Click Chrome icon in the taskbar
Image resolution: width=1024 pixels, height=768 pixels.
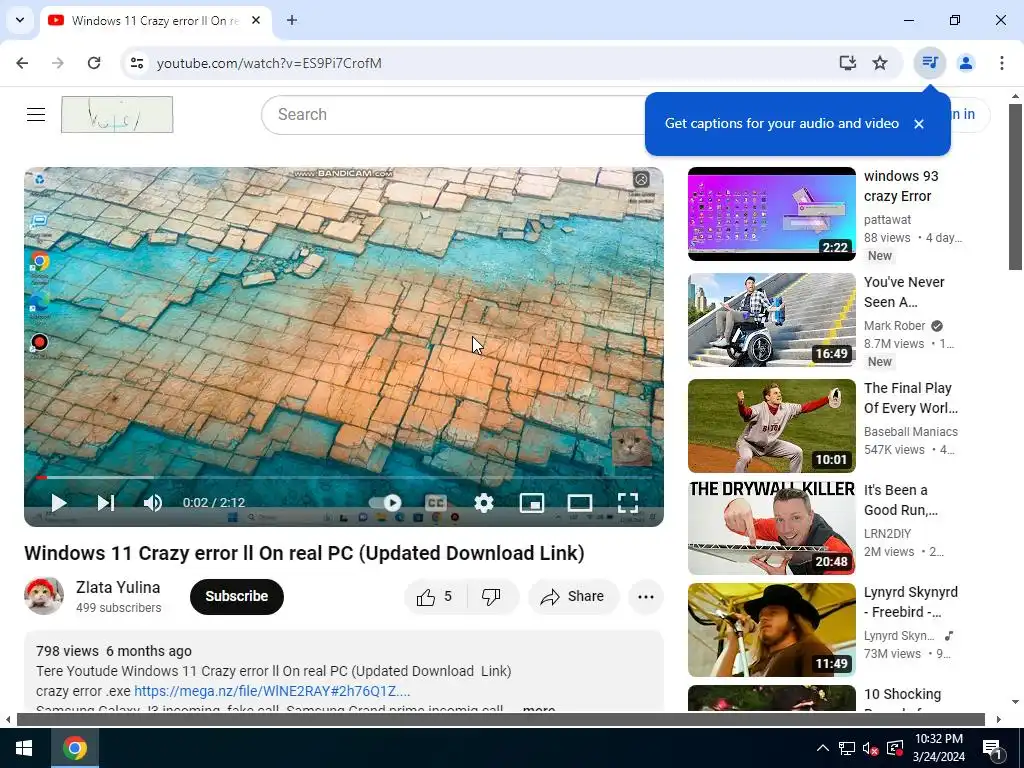74,748
